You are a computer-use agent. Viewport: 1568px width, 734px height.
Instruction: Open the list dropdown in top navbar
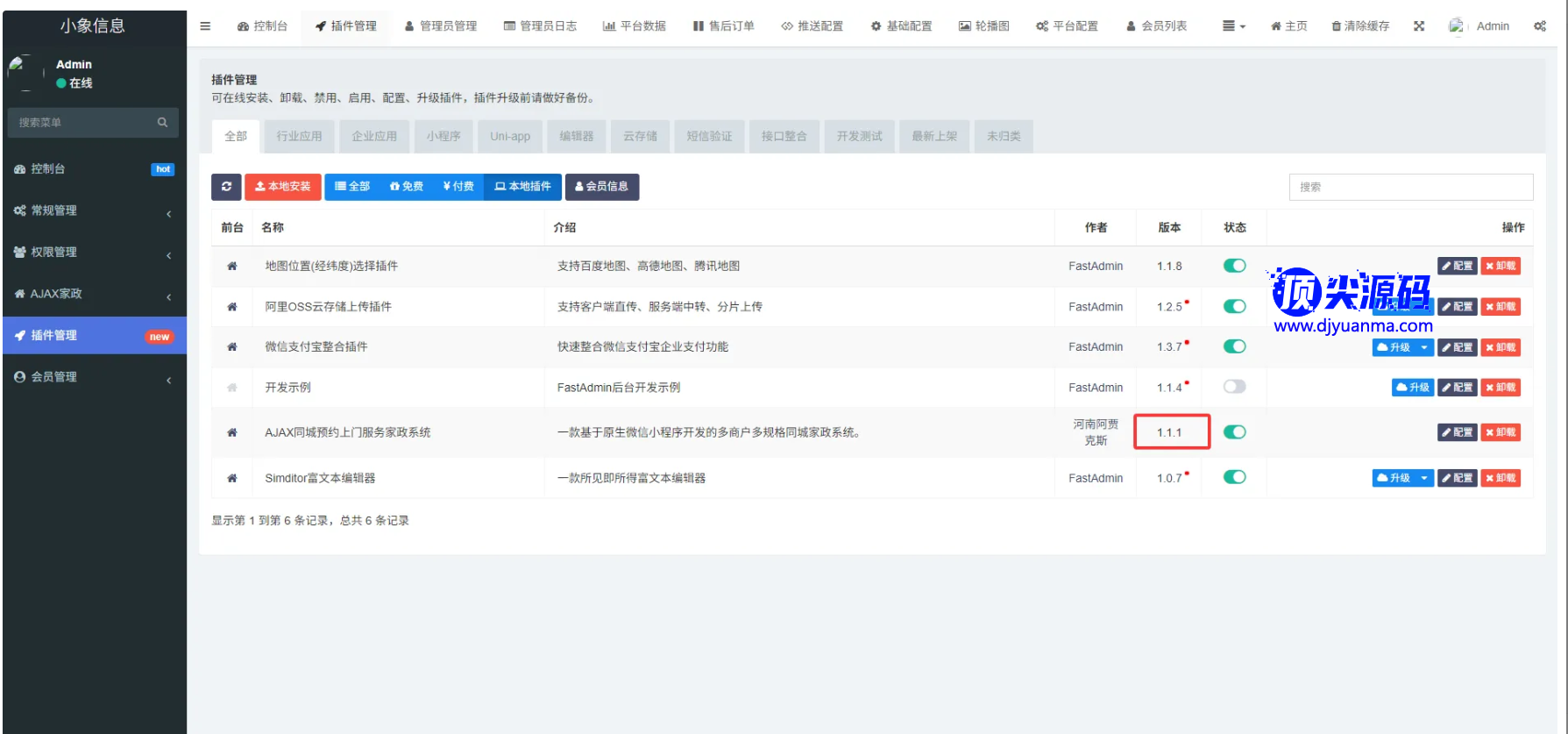click(1233, 26)
